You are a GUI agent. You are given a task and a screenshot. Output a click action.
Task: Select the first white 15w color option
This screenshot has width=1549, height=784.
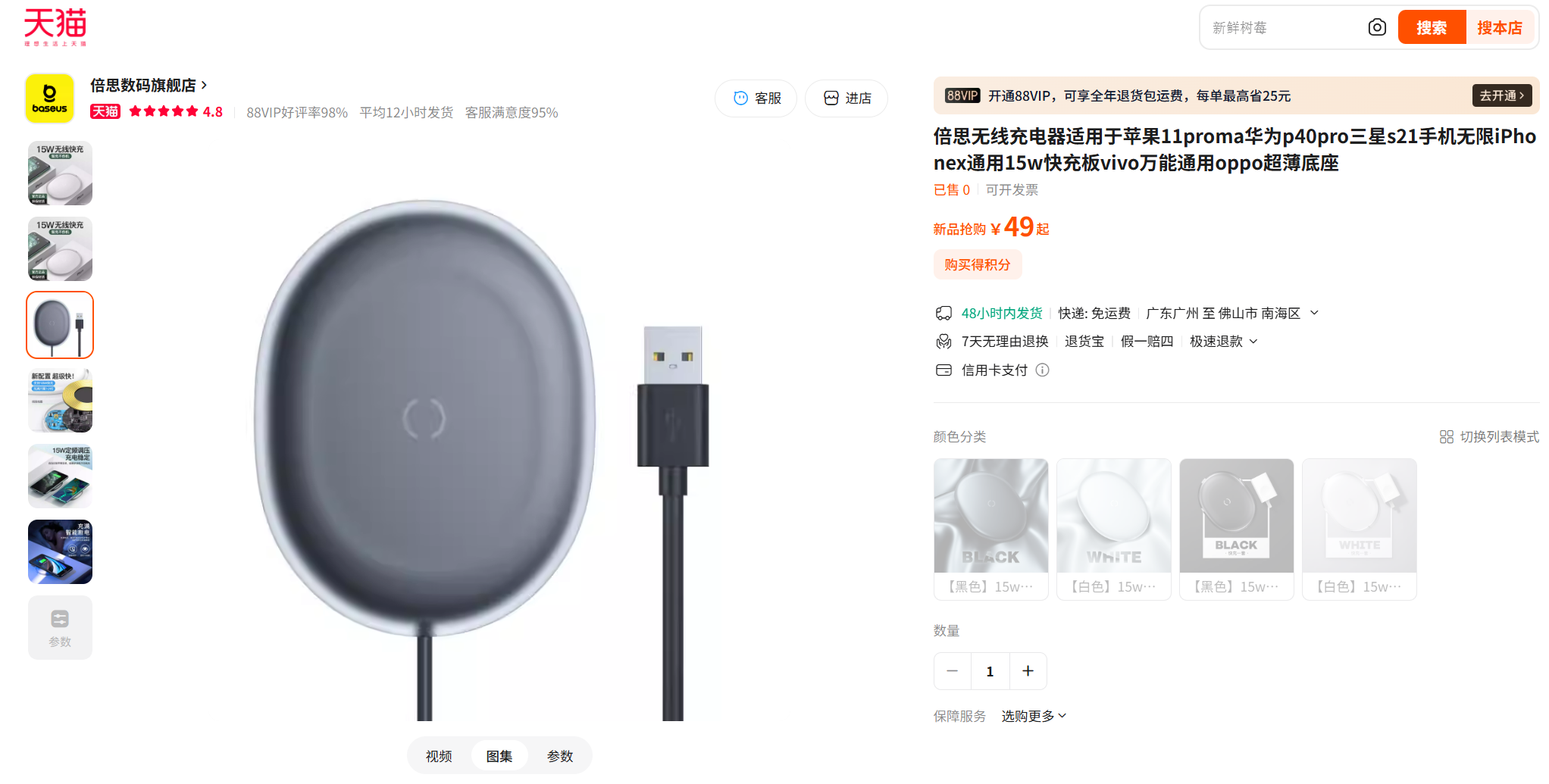point(1113,529)
